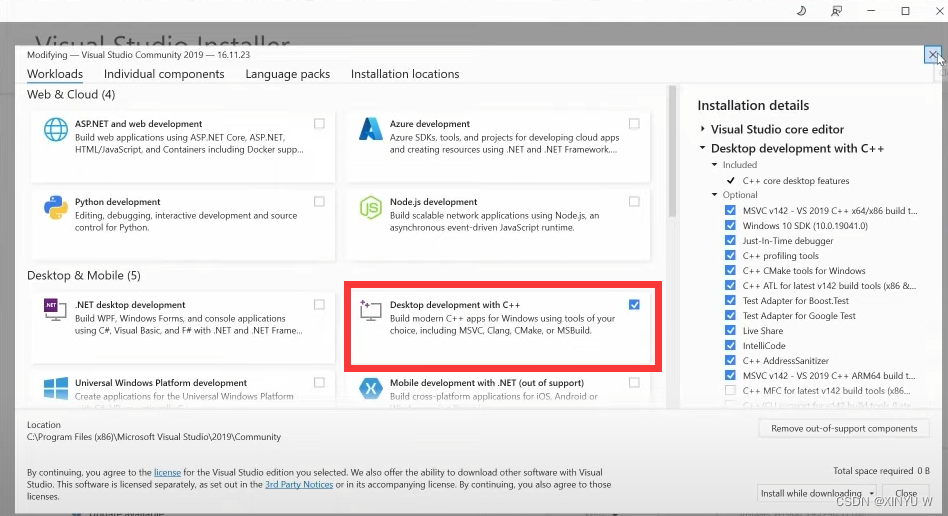948x516 pixels.
Task: Check Universal Windows Platform development workload
Action: [319, 382]
